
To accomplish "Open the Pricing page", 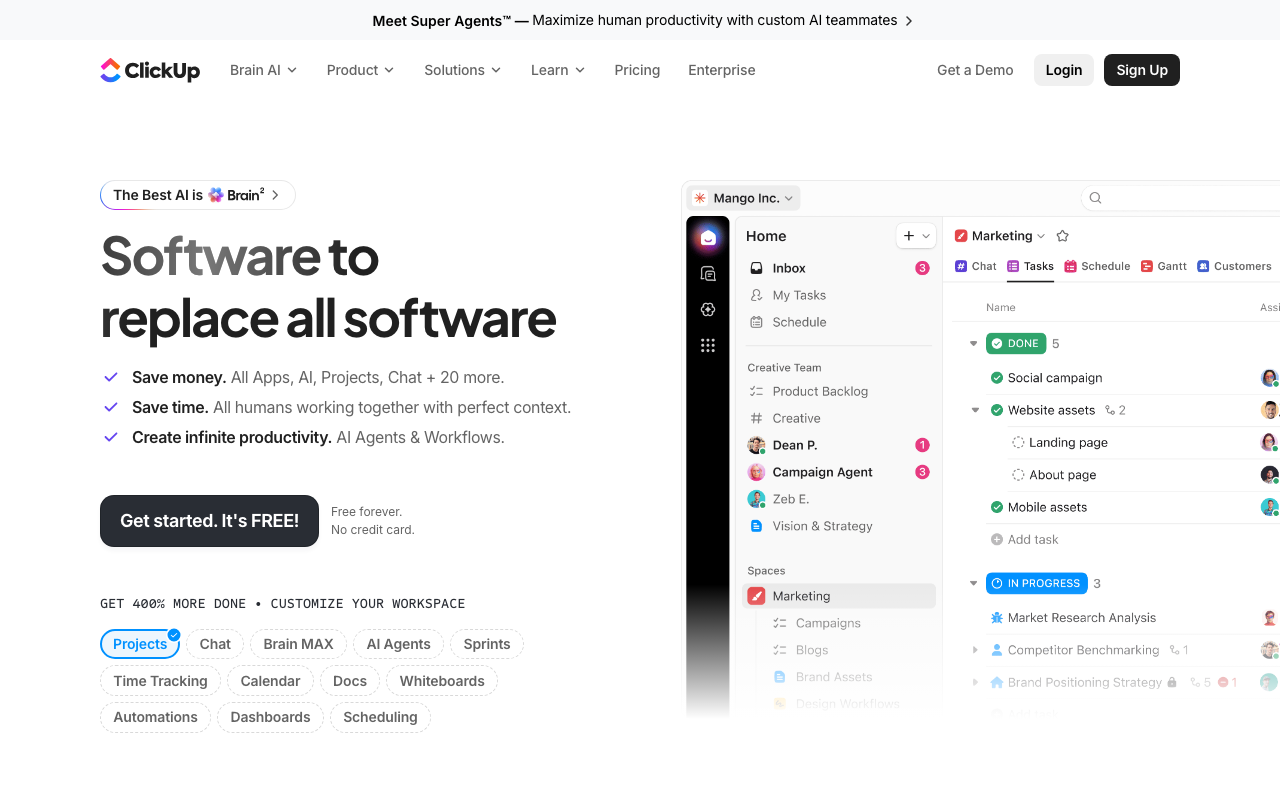I will pyautogui.click(x=637, y=70).
